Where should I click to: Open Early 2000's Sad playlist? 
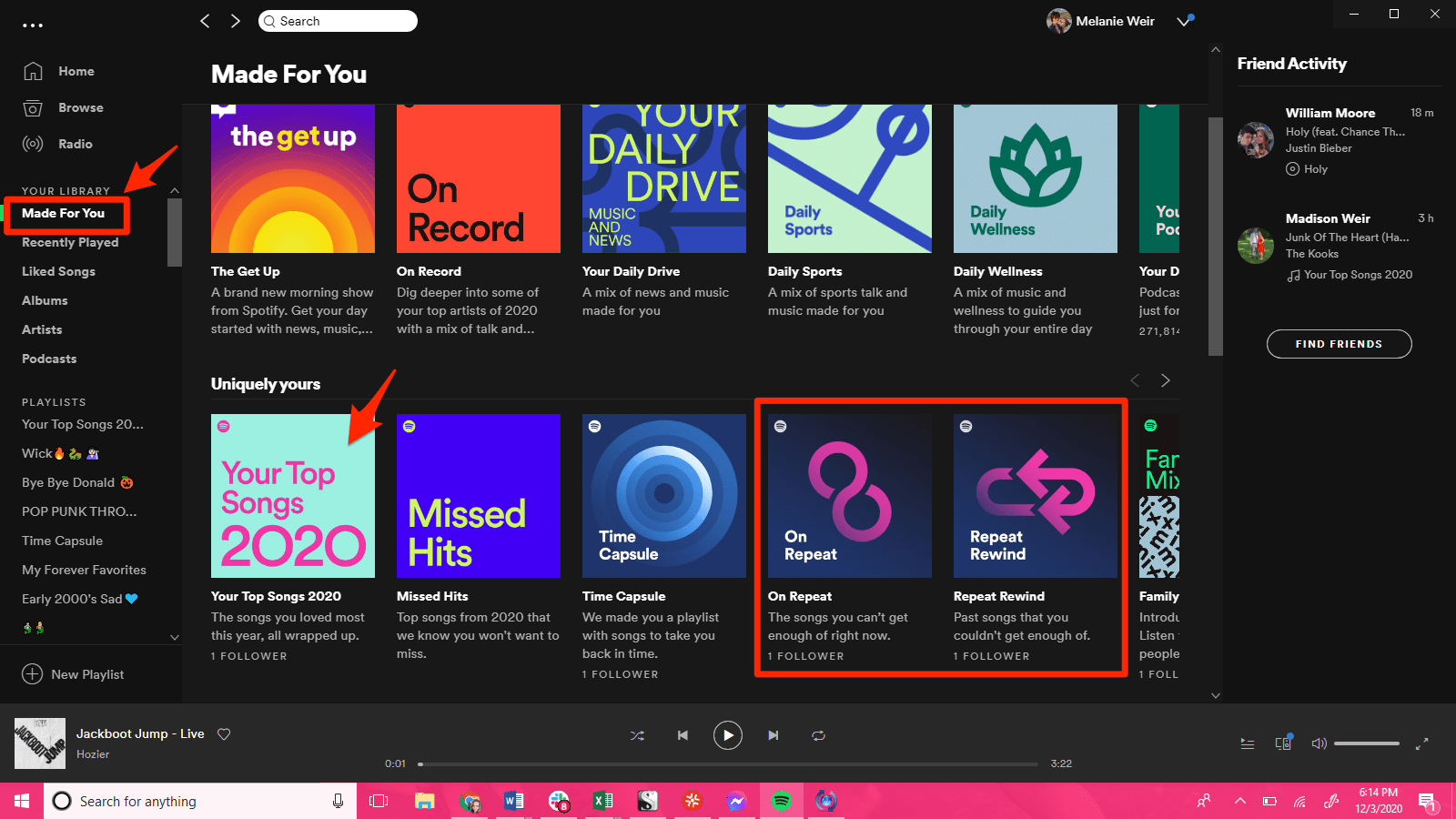tap(79, 599)
